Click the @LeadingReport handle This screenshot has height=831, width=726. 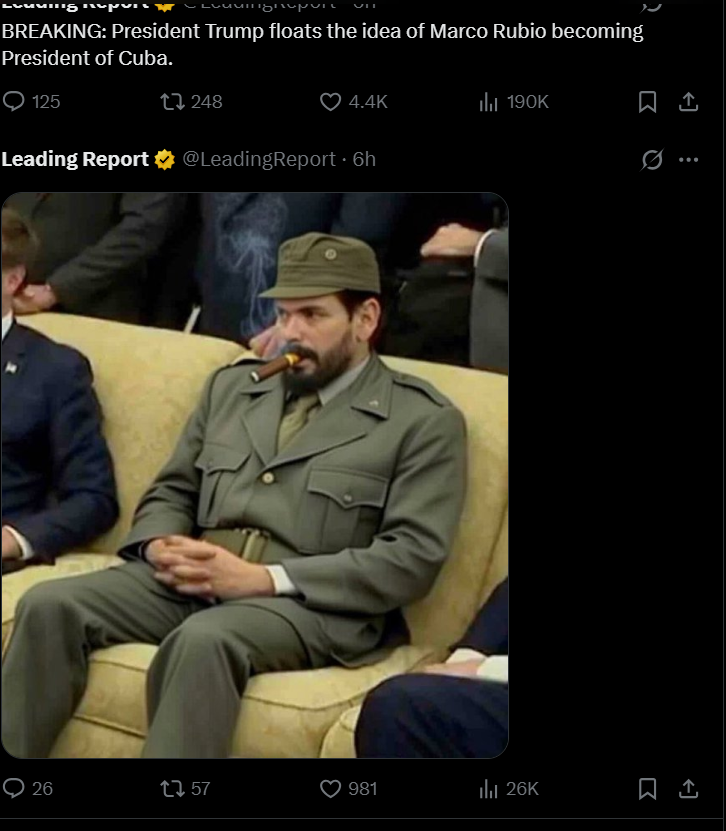click(x=259, y=159)
